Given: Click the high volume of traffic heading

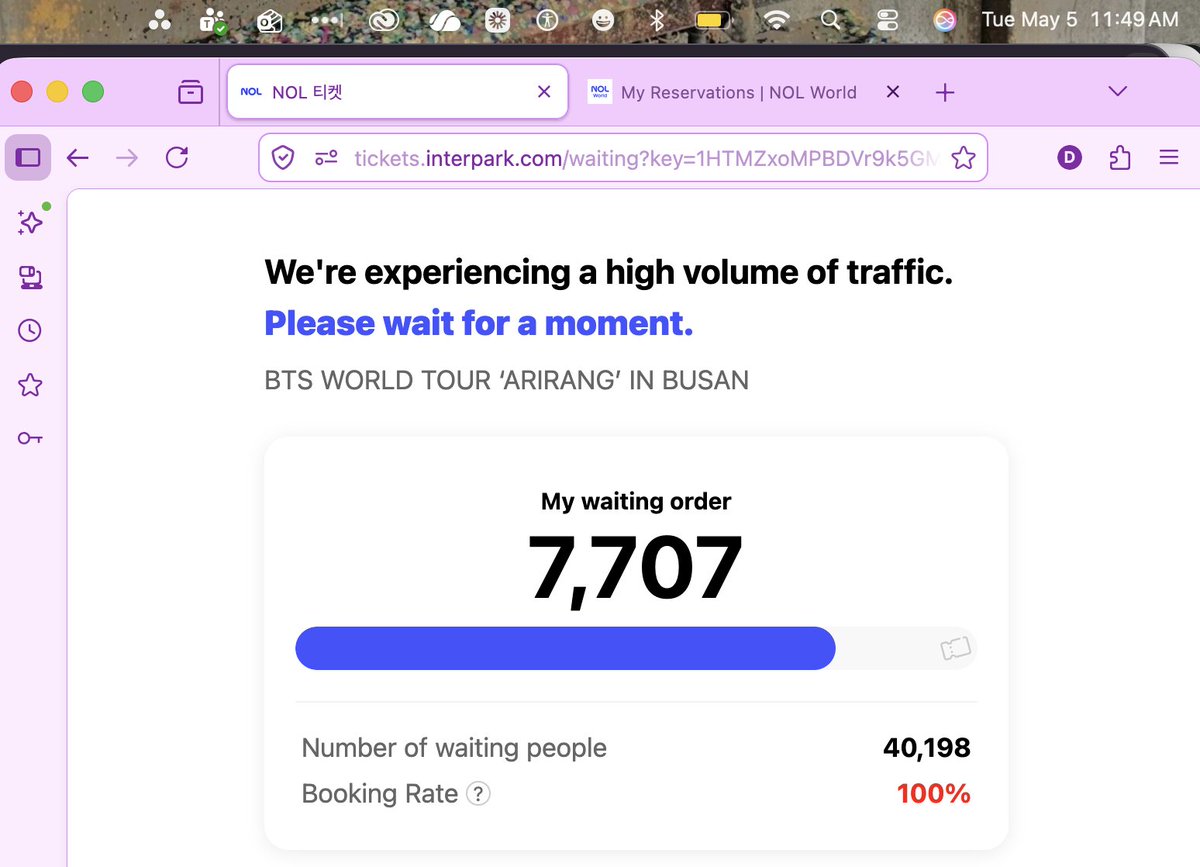Looking at the screenshot, I should (609, 272).
